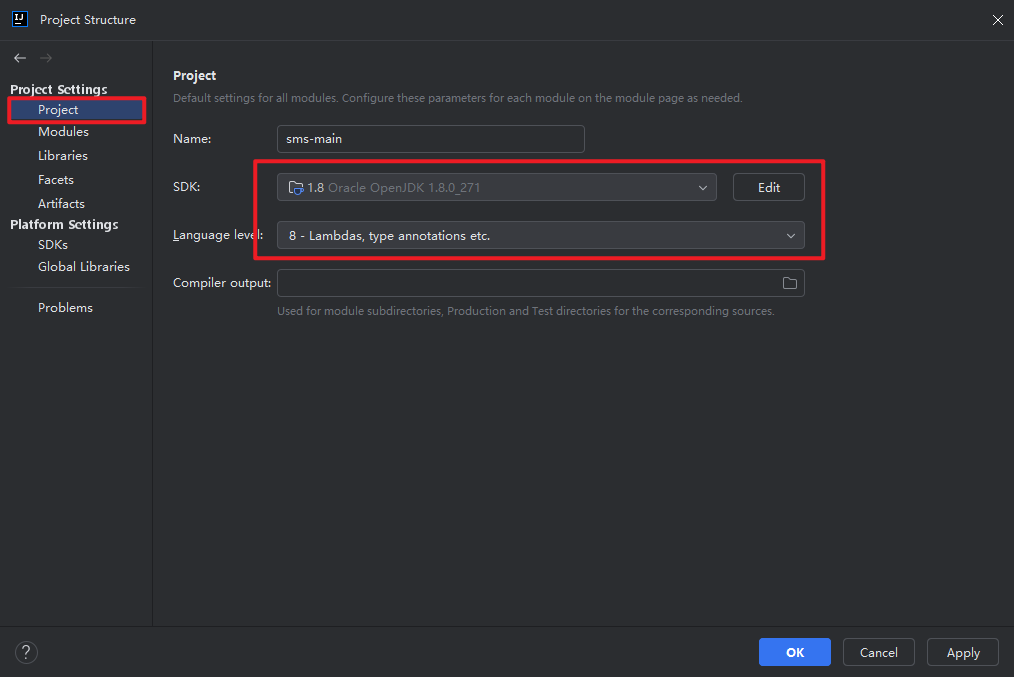Click the IntelliJ IDEA logo icon
The width and height of the screenshot is (1014, 677).
click(x=20, y=19)
